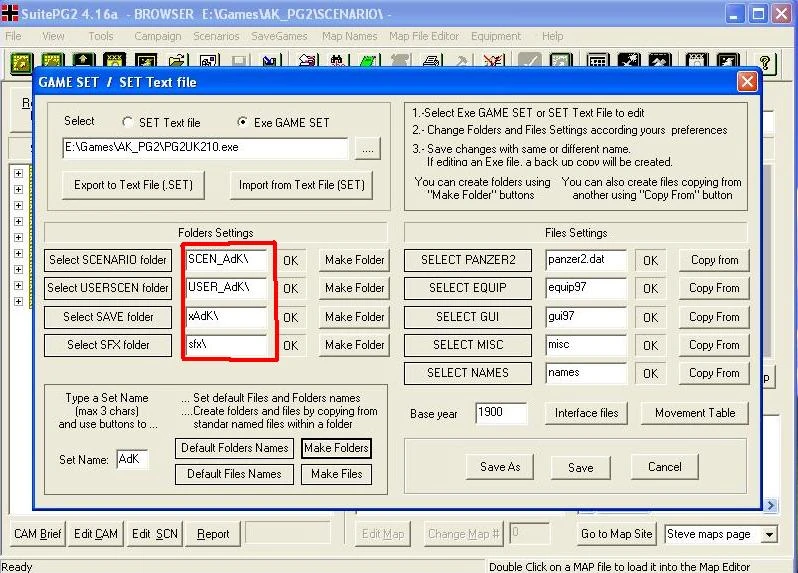Select the SET Text file radio option

point(127,122)
